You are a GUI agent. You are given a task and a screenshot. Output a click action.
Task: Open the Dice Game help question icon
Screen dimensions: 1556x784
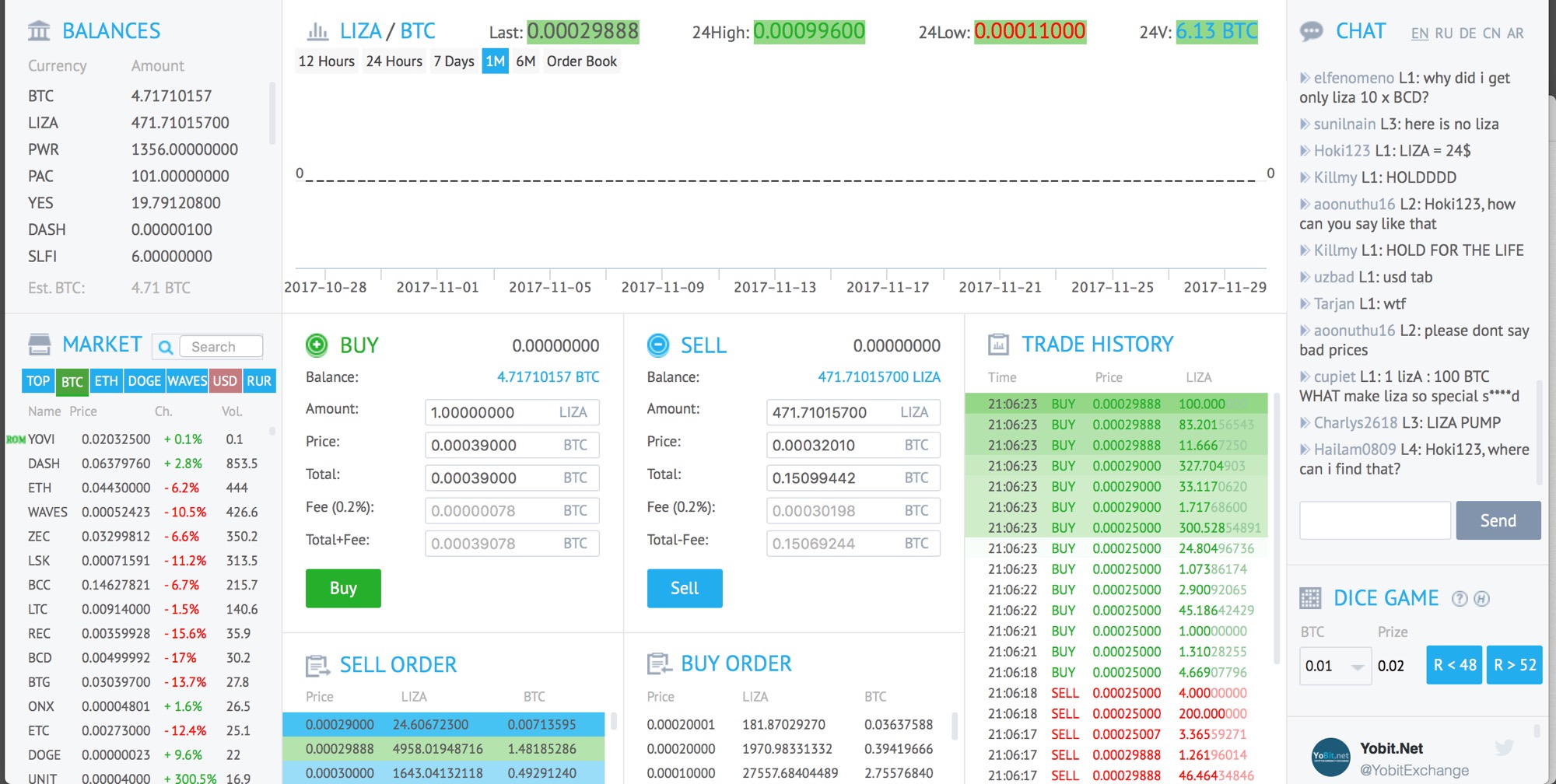click(x=1460, y=599)
